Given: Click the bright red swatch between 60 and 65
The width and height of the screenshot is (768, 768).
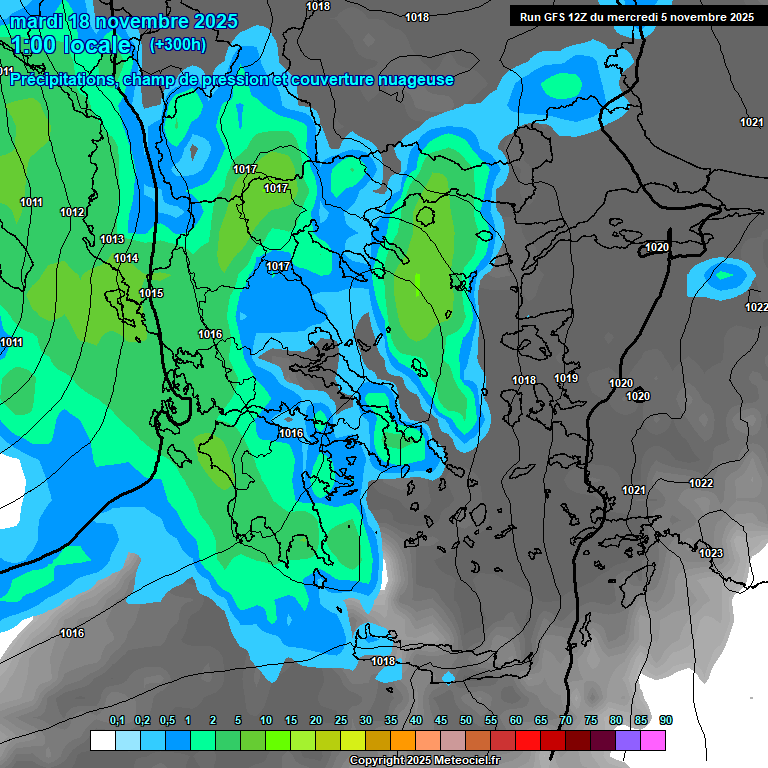Looking at the screenshot, I should click(528, 740).
